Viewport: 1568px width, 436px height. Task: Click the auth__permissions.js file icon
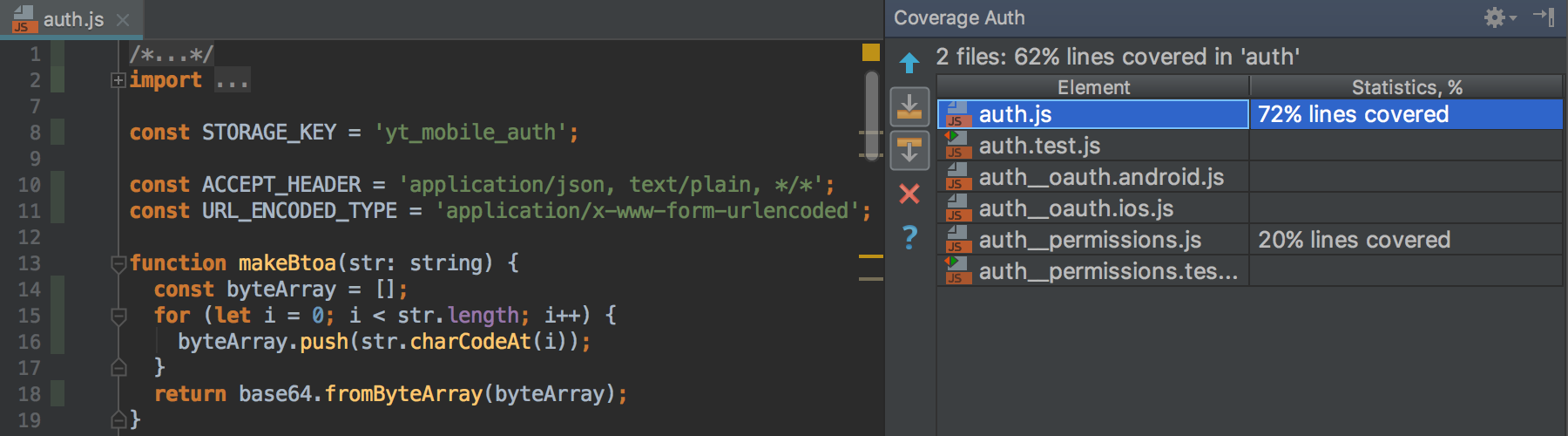(958, 240)
